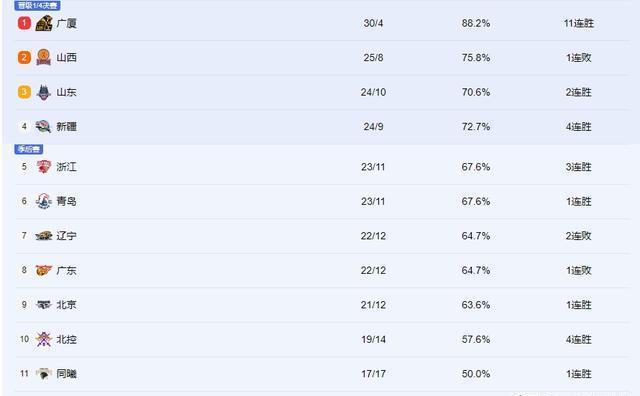Click 广厦's 11连胜 streak text

579,23
